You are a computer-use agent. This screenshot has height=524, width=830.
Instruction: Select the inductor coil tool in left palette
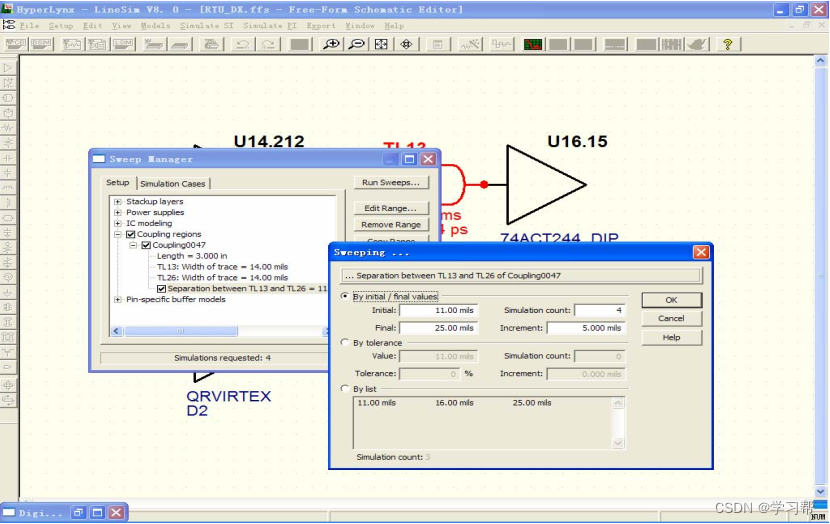point(8,187)
